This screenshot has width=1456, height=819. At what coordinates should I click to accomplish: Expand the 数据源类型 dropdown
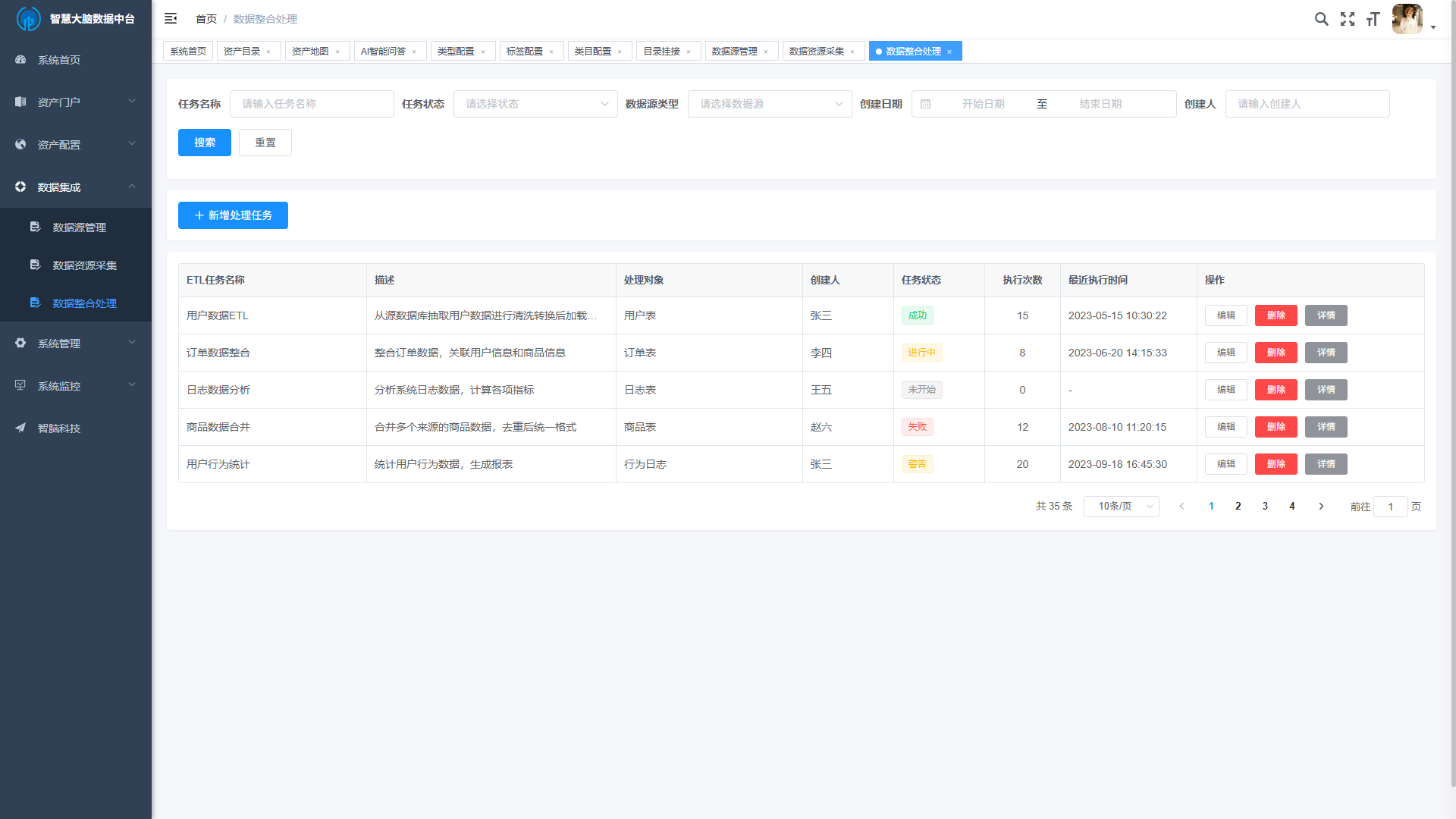769,104
